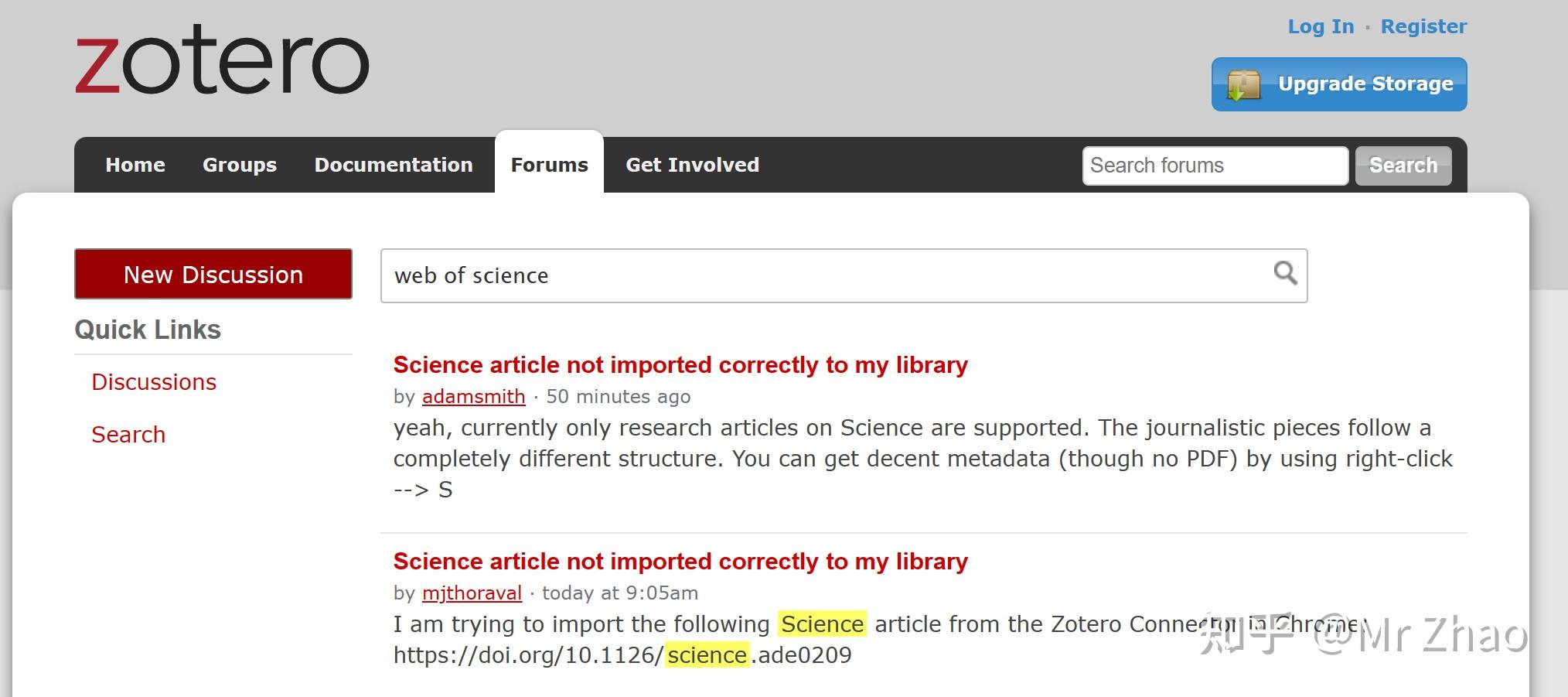Open the Get Involved page
The height and width of the screenshot is (697, 1568).
pos(691,164)
